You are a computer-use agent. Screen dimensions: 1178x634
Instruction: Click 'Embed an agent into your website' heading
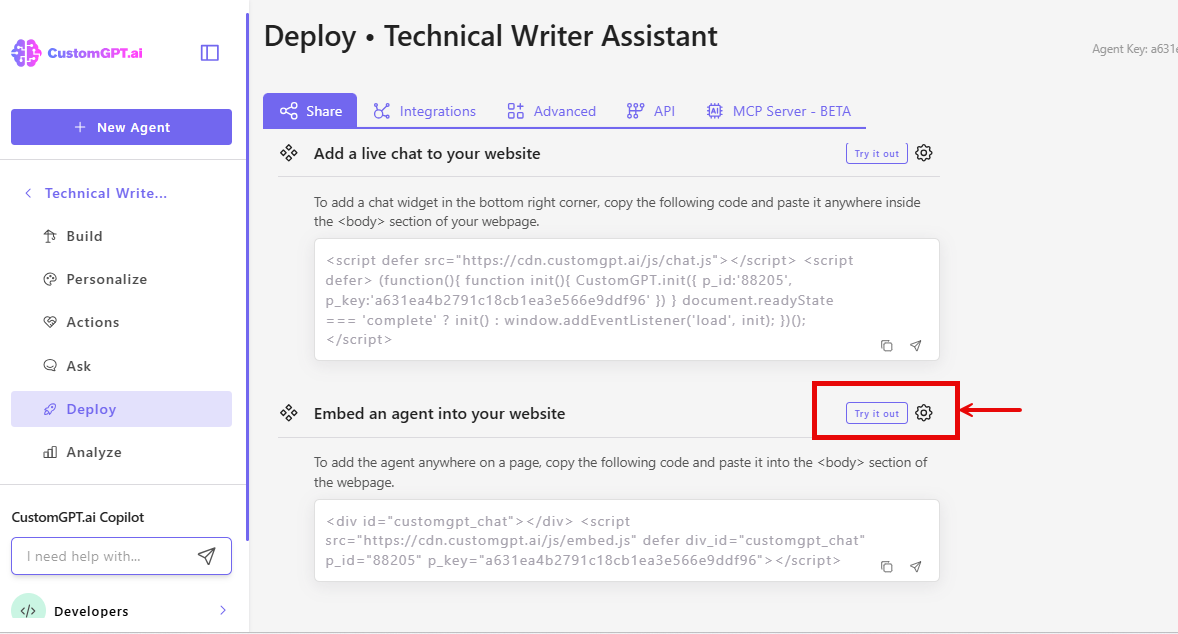[x=439, y=414]
